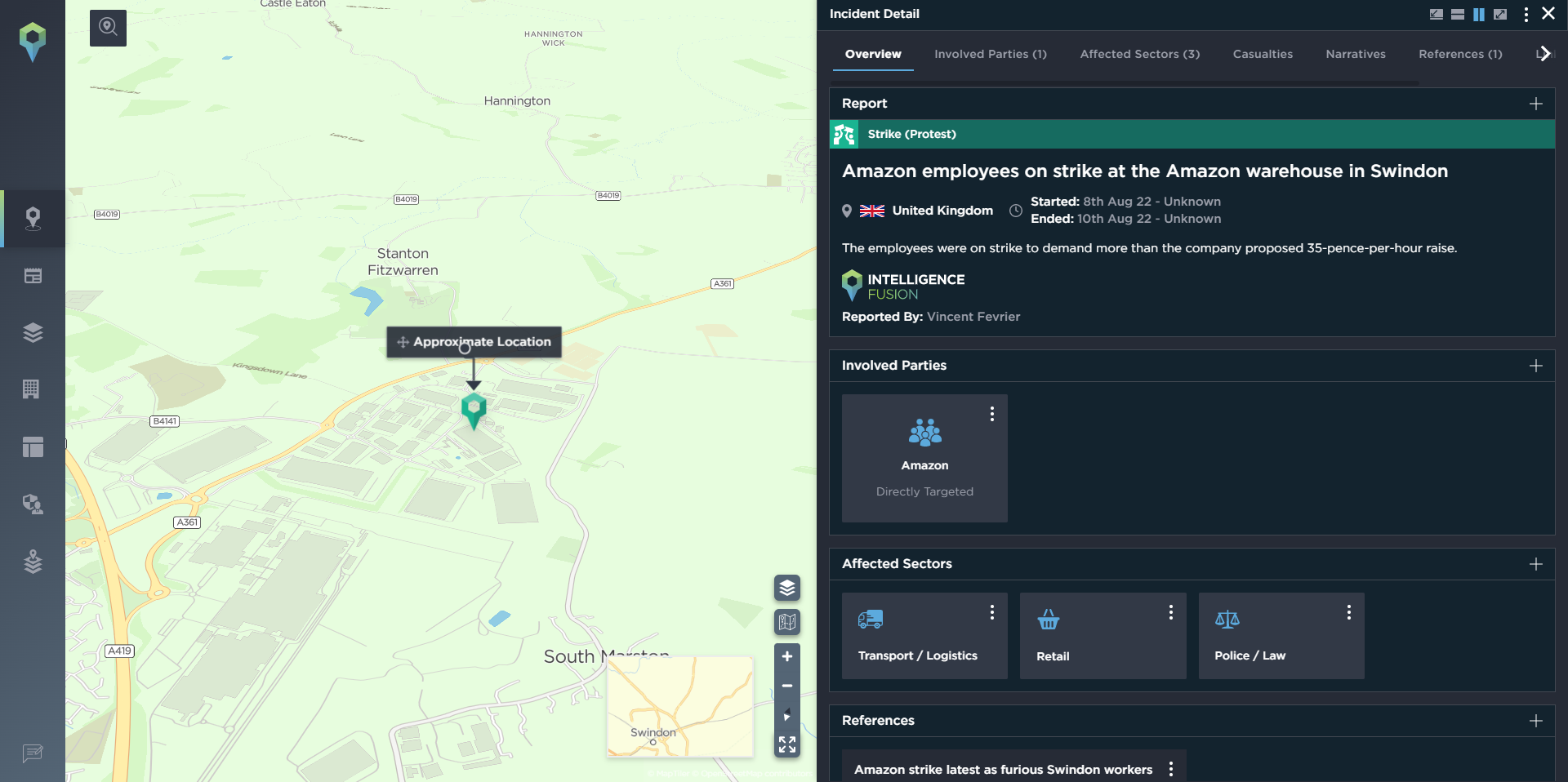Select the Overview tab
Screen dimensions: 1568x782
(873, 54)
